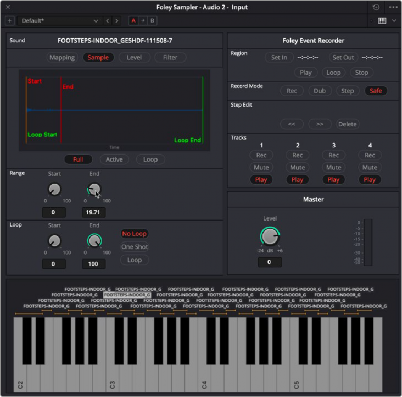Arm Rec on track 1
The image size is (402, 397).
pos(261,155)
